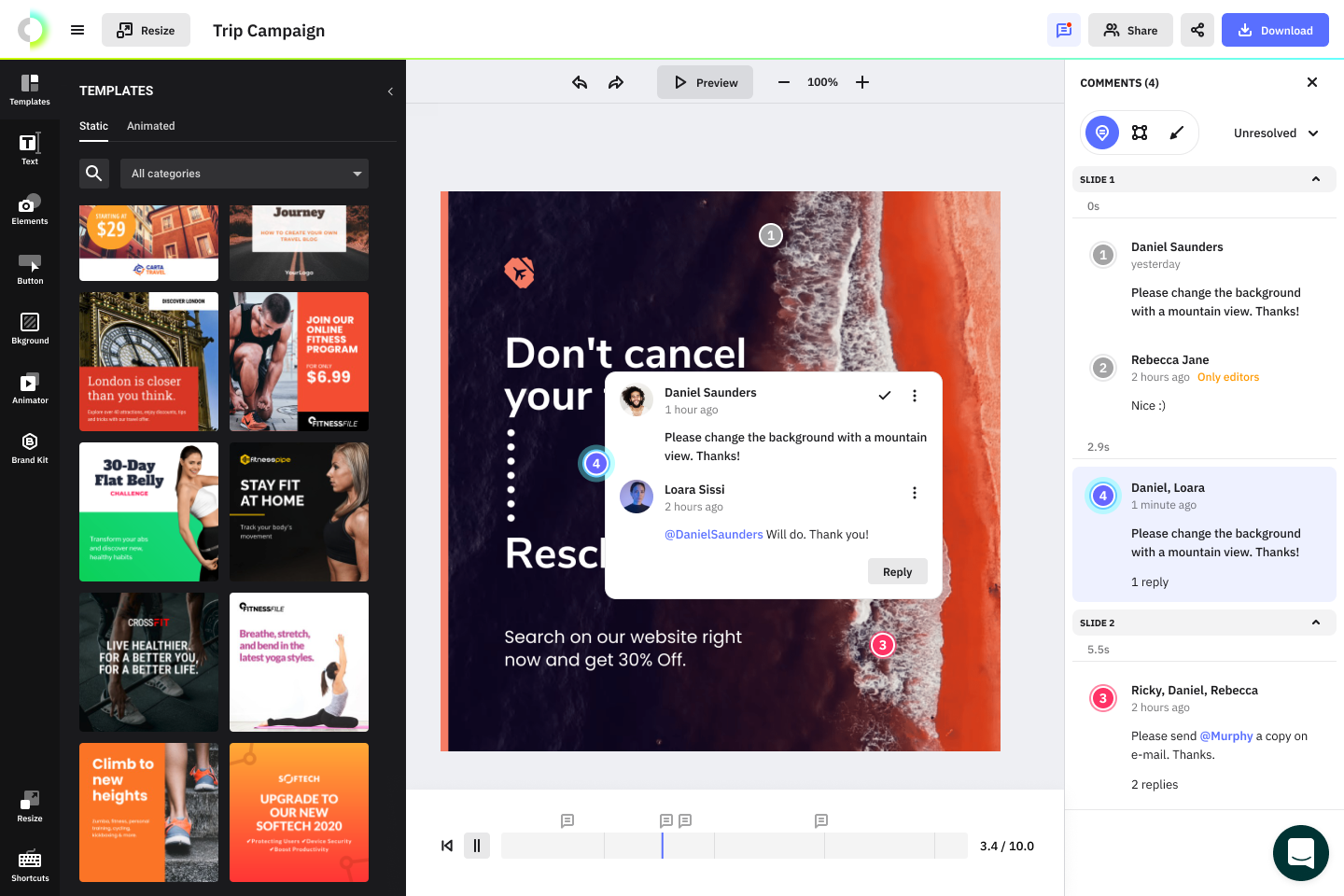Open the hamburger main menu
This screenshot has width=1344, height=896.
pyautogui.click(x=77, y=30)
